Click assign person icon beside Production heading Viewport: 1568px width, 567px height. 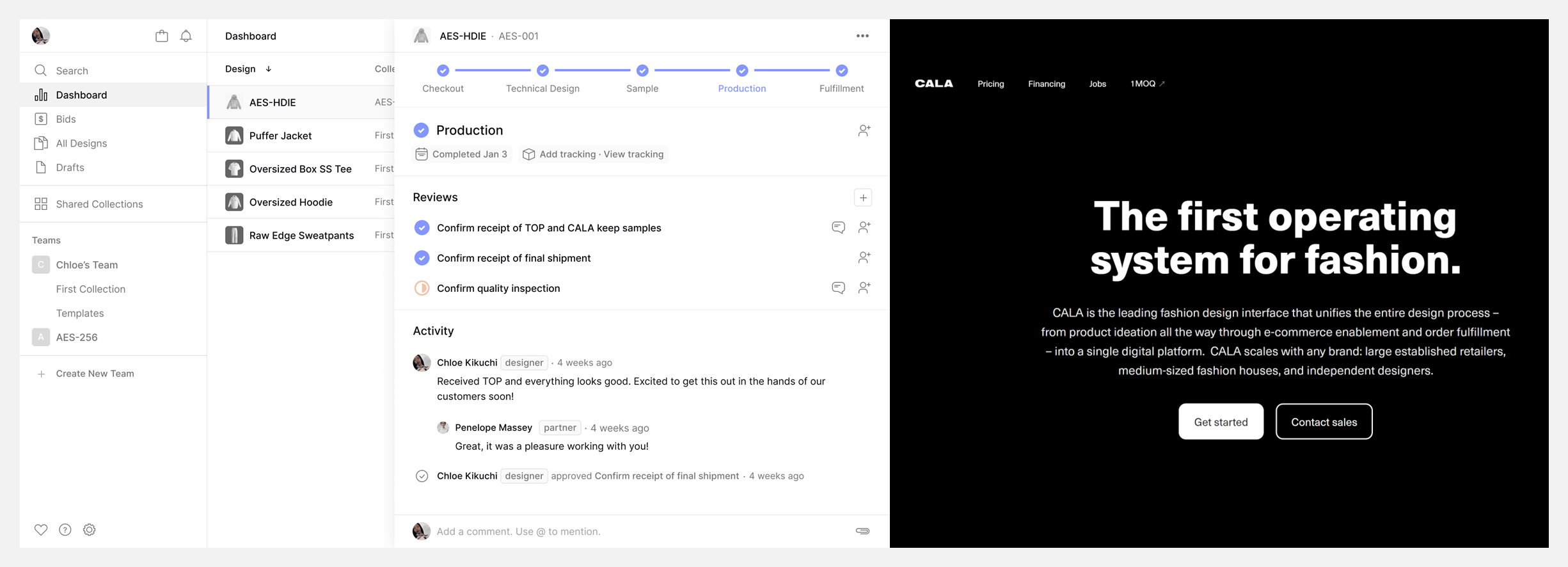[x=864, y=131]
